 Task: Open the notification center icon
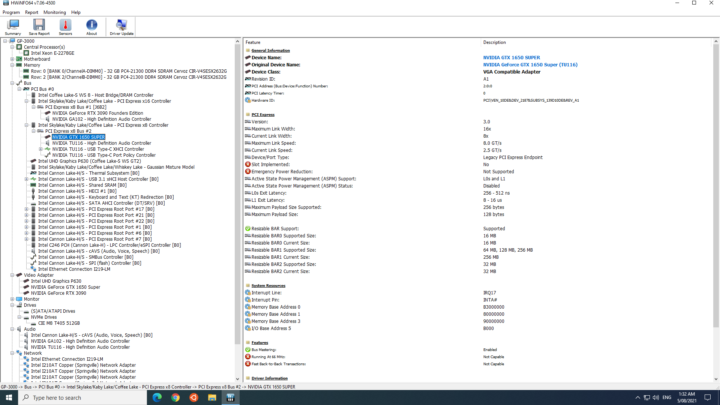708,398
